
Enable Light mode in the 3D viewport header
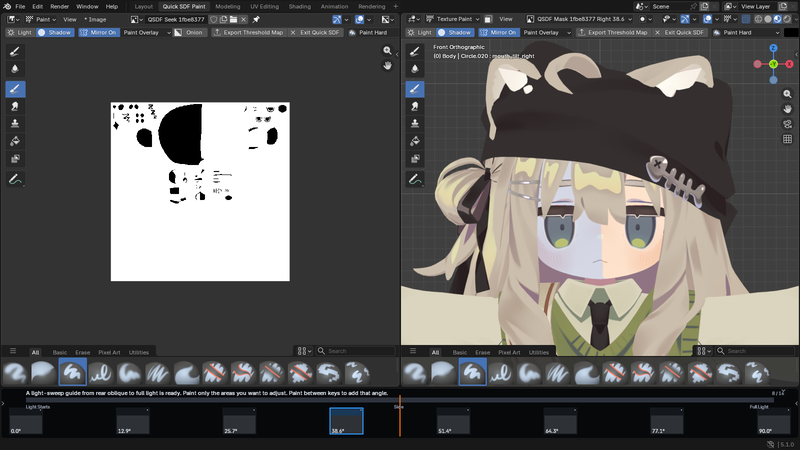tap(419, 32)
